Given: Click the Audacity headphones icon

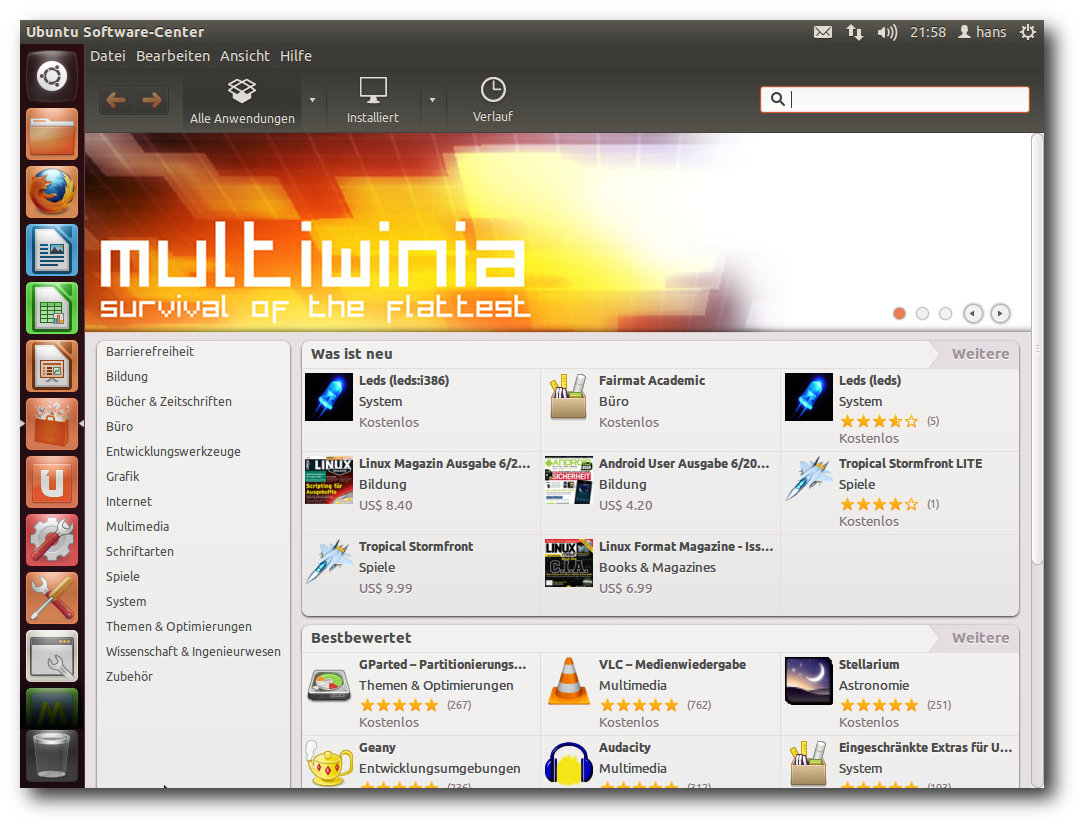Looking at the screenshot, I should pos(569,763).
